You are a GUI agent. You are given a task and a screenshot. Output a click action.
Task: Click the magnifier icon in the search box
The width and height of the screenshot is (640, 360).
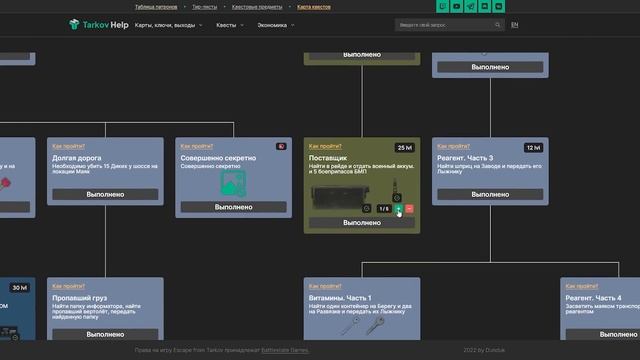tap(497, 25)
